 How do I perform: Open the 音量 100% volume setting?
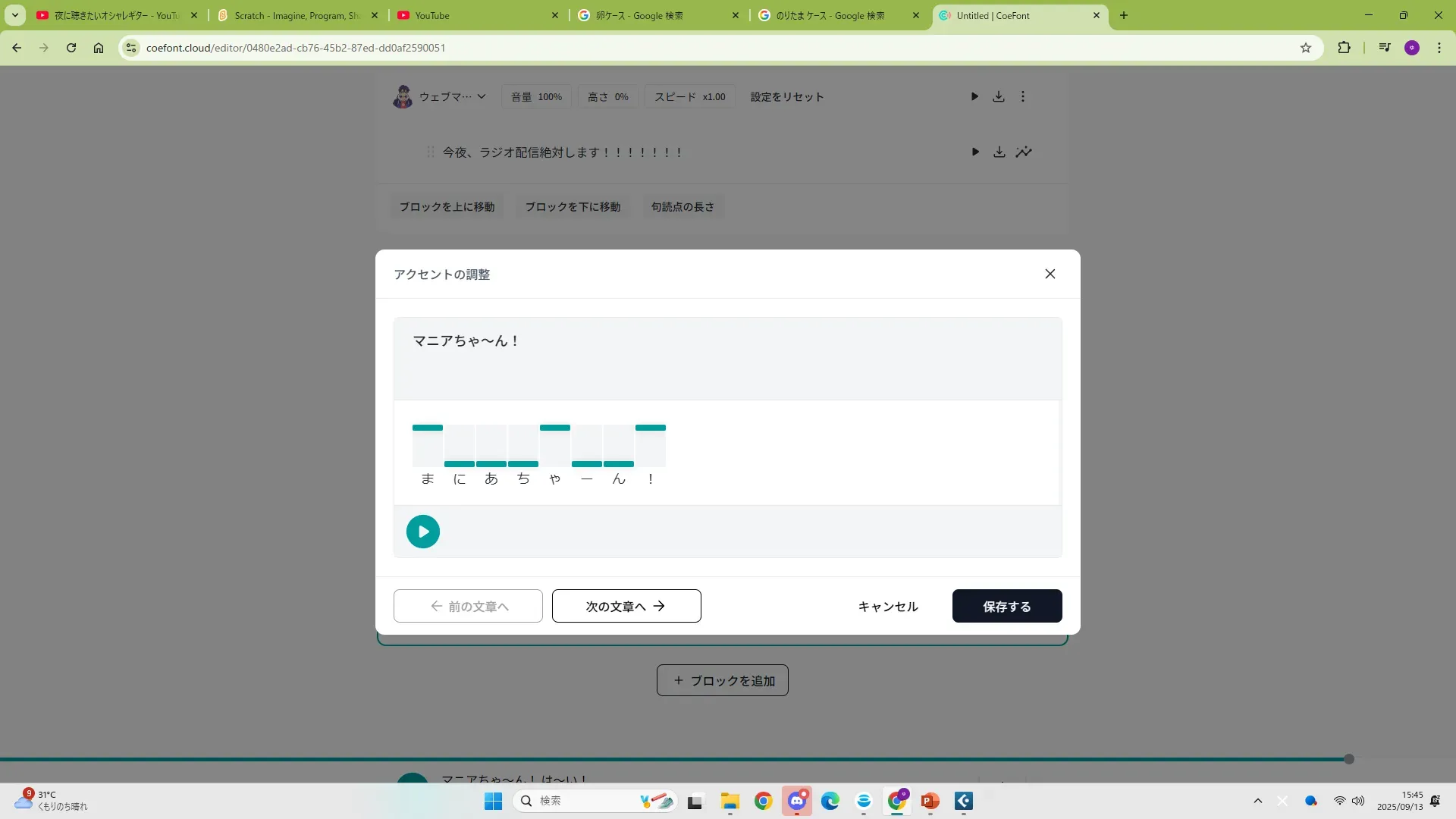[x=536, y=96]
